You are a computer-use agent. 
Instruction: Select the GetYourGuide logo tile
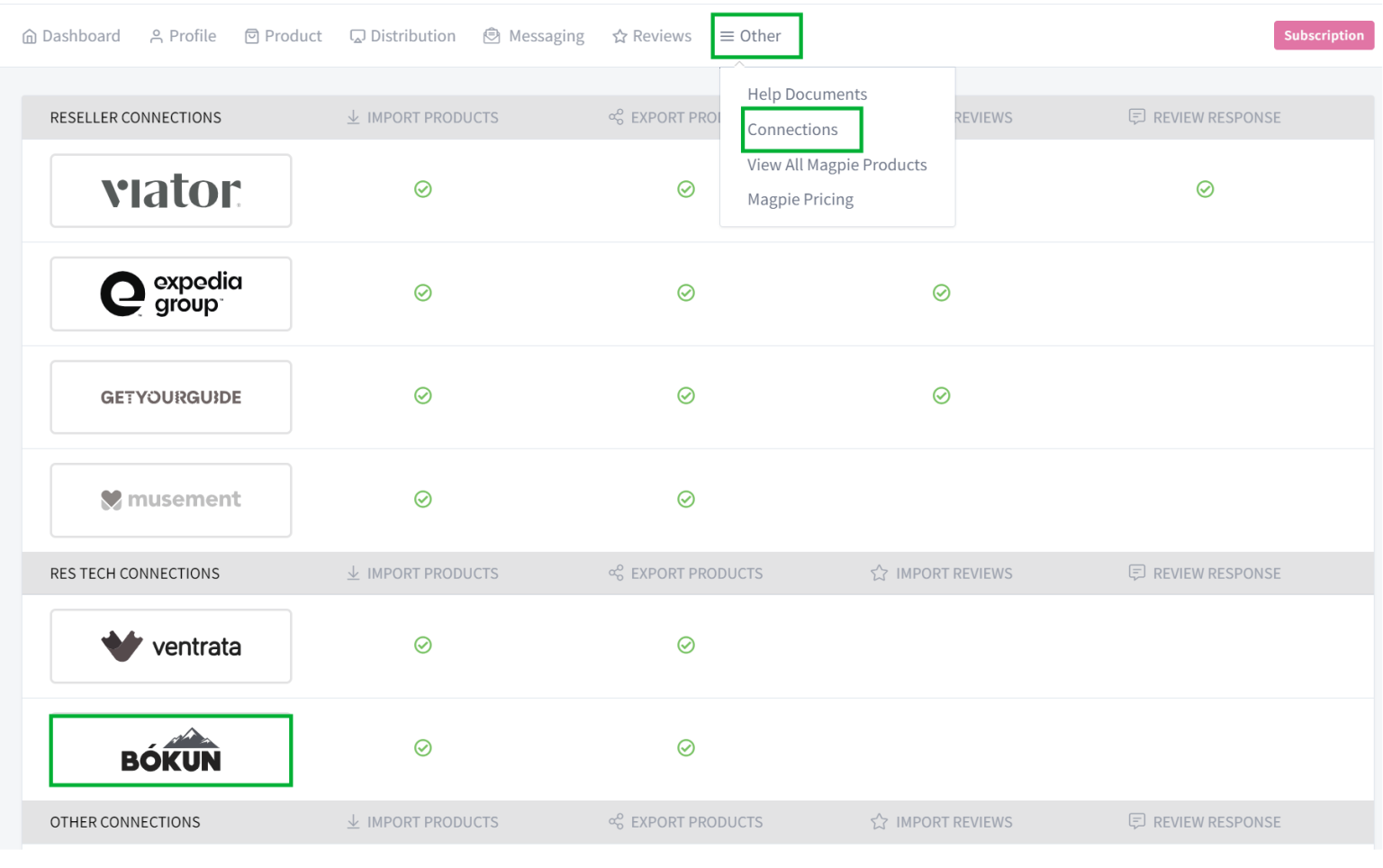click(171, 397)
